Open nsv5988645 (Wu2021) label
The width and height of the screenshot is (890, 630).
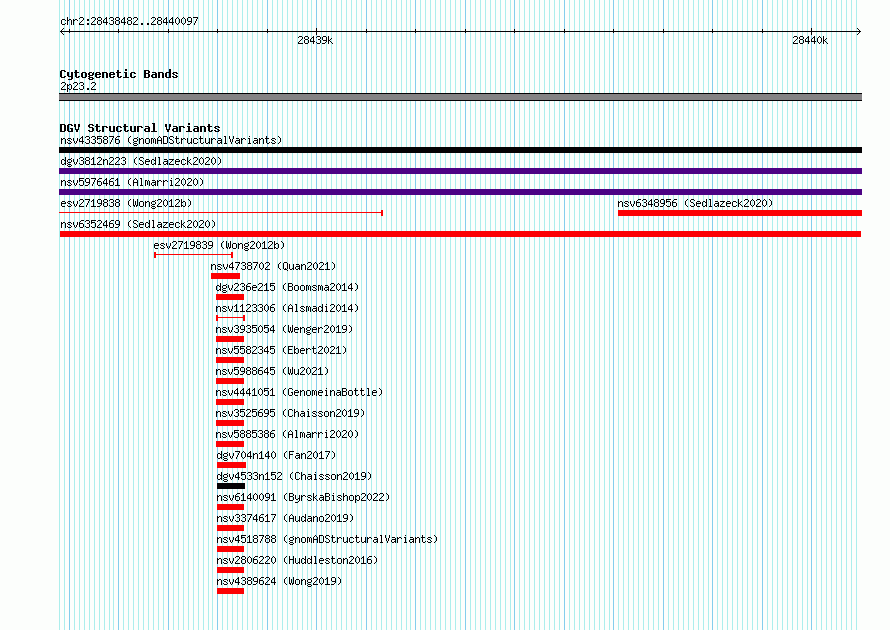coord(272,371)
